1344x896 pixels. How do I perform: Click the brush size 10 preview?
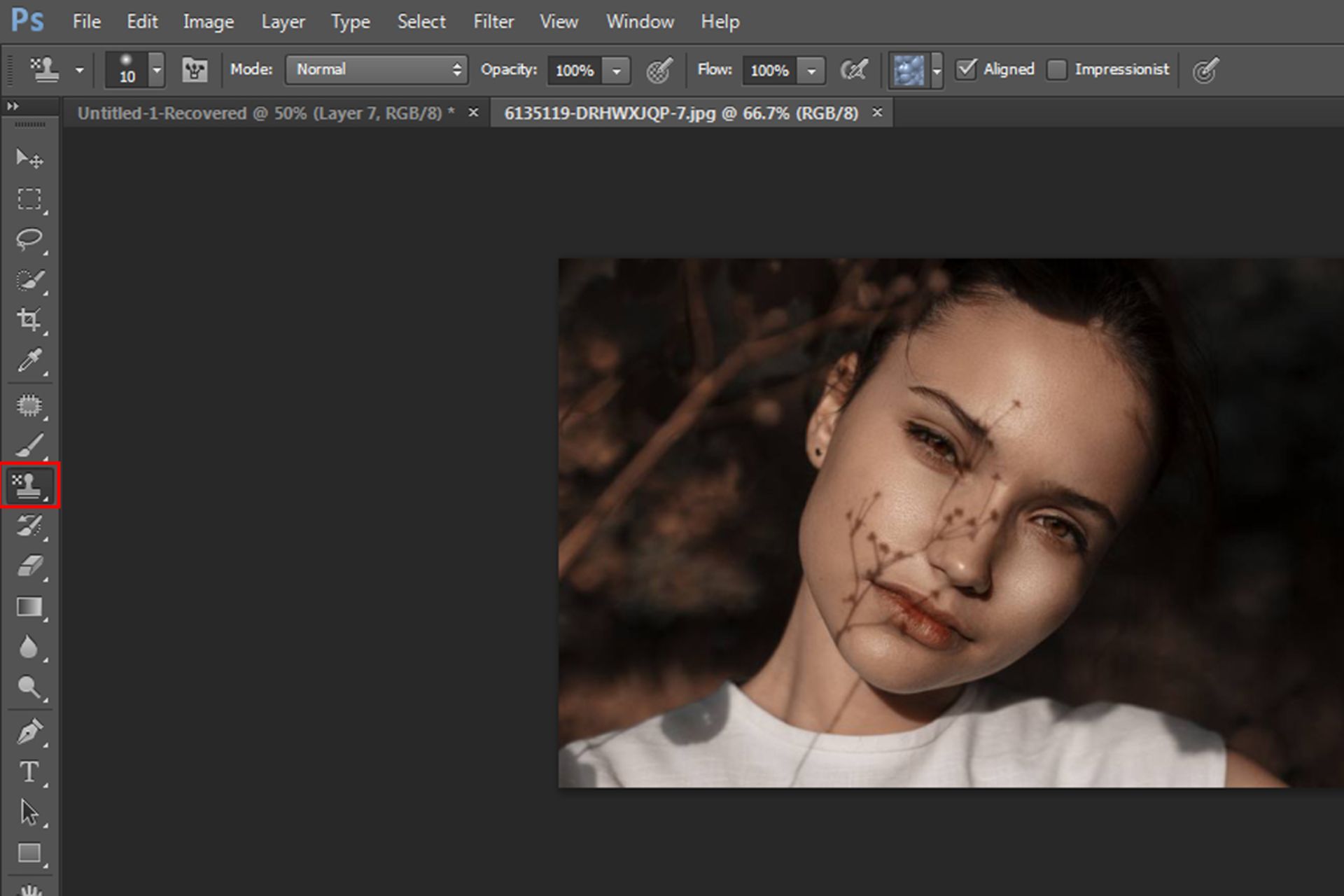[127, 69]
